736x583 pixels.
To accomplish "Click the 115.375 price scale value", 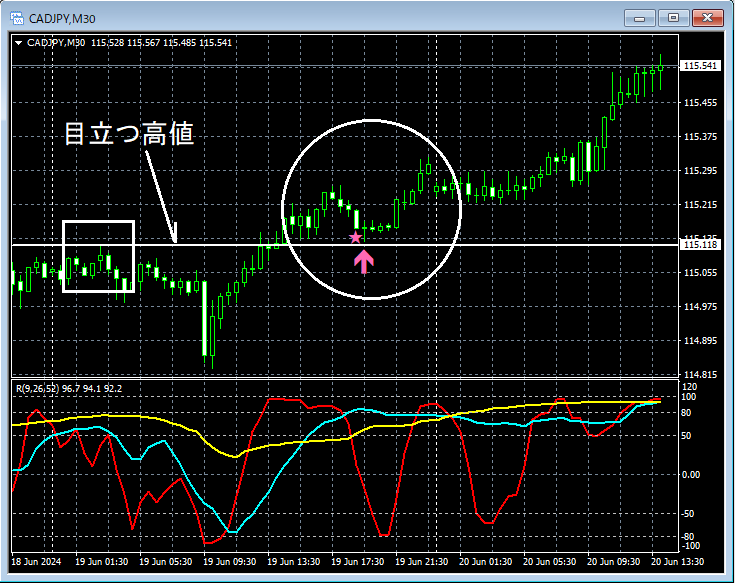I will (x=700, y=137).
